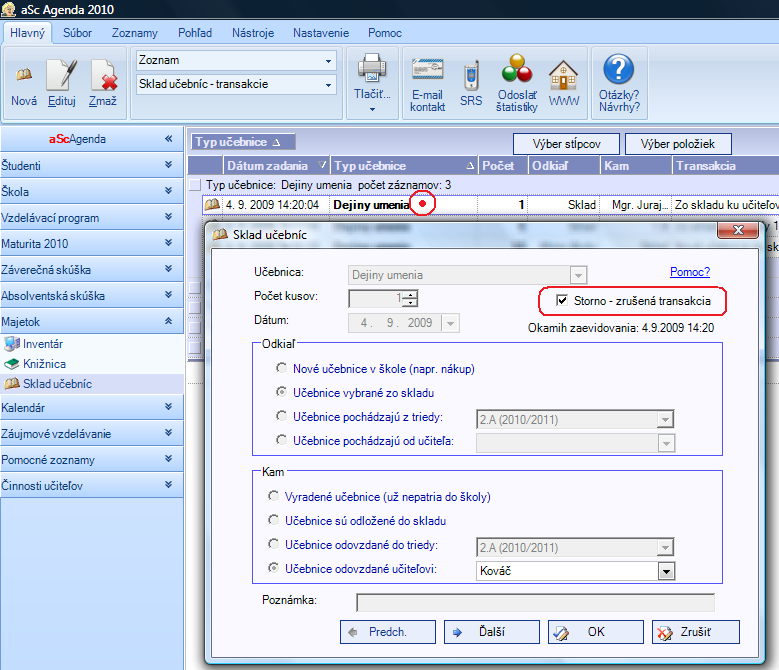The height and width of the screenshot is (670, 779).
Task: Click Knižnica green book icon
Action: click(12, 364)
